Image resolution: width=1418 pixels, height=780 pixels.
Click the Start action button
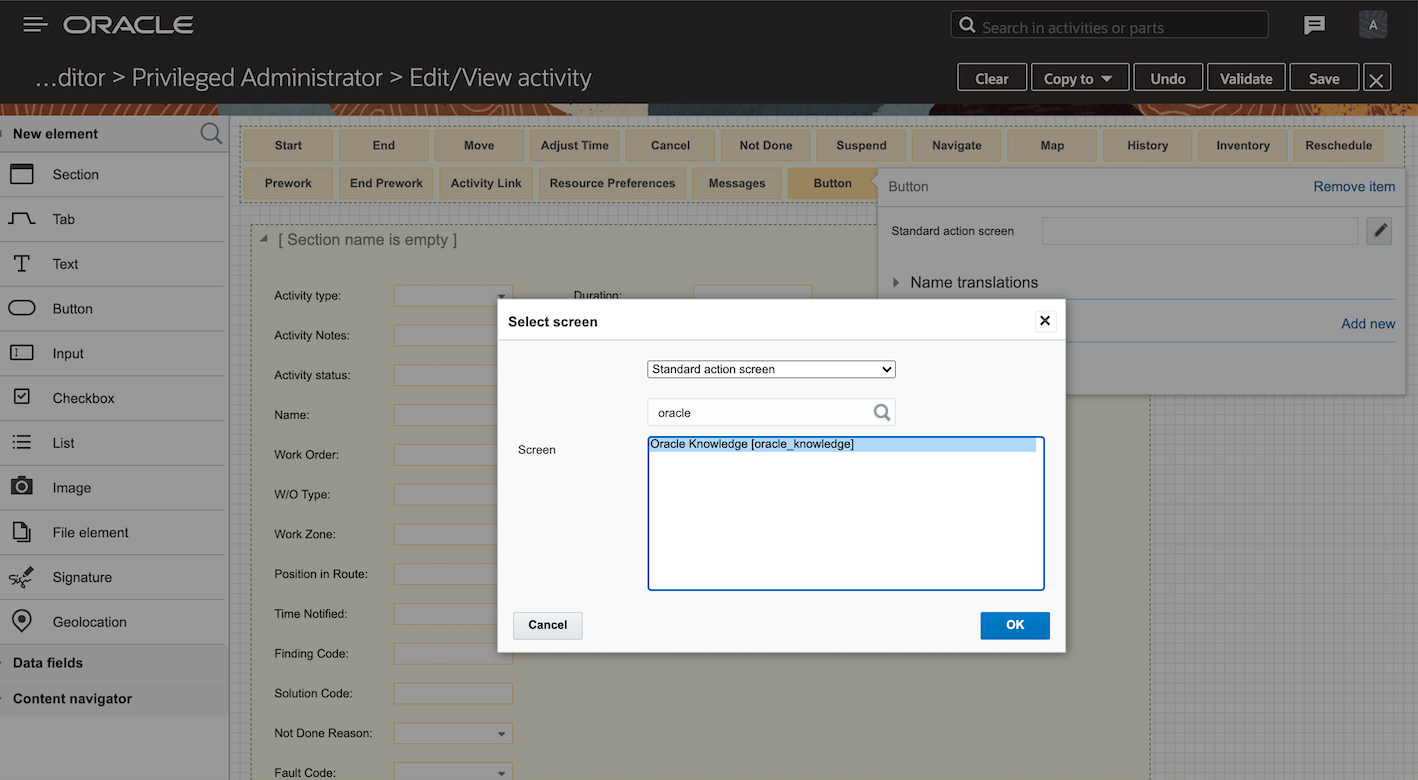(288, 145)
